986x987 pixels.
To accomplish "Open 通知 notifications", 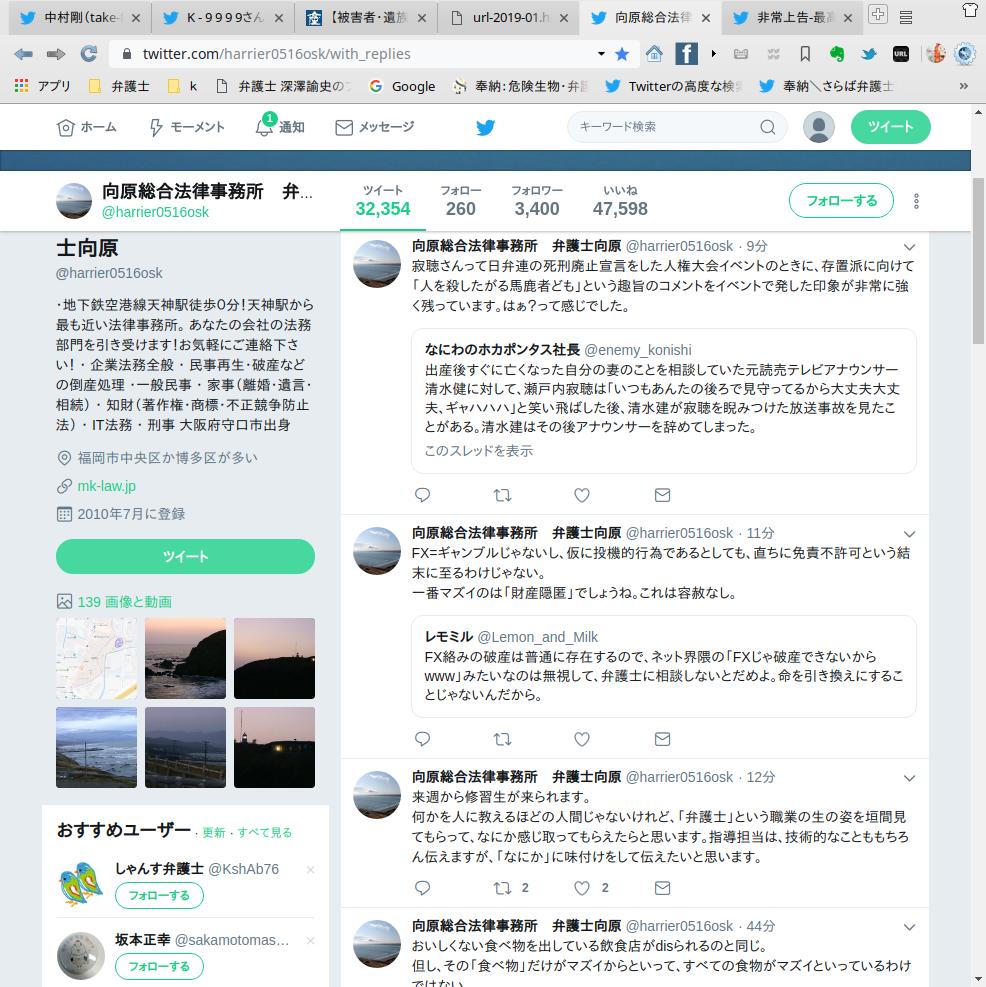I will point(280,126).
